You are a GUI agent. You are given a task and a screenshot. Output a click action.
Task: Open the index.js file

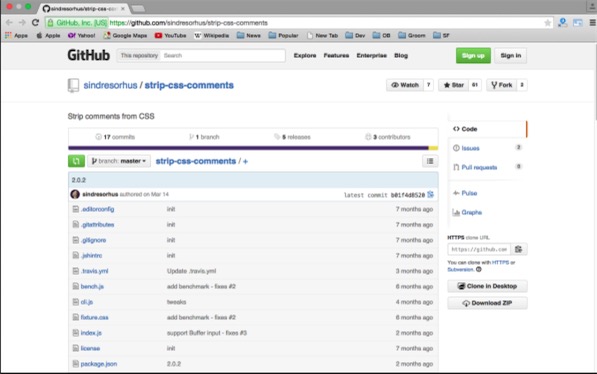(91, 333)
